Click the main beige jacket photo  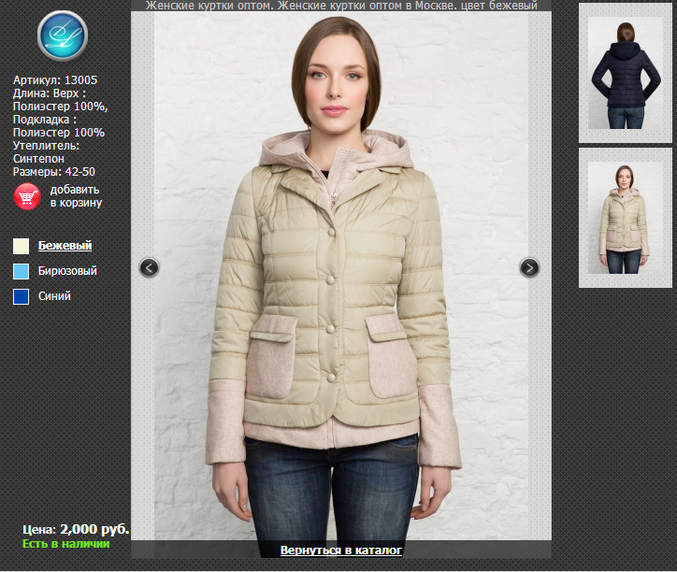pyautogui.click(x=340, y=300)
